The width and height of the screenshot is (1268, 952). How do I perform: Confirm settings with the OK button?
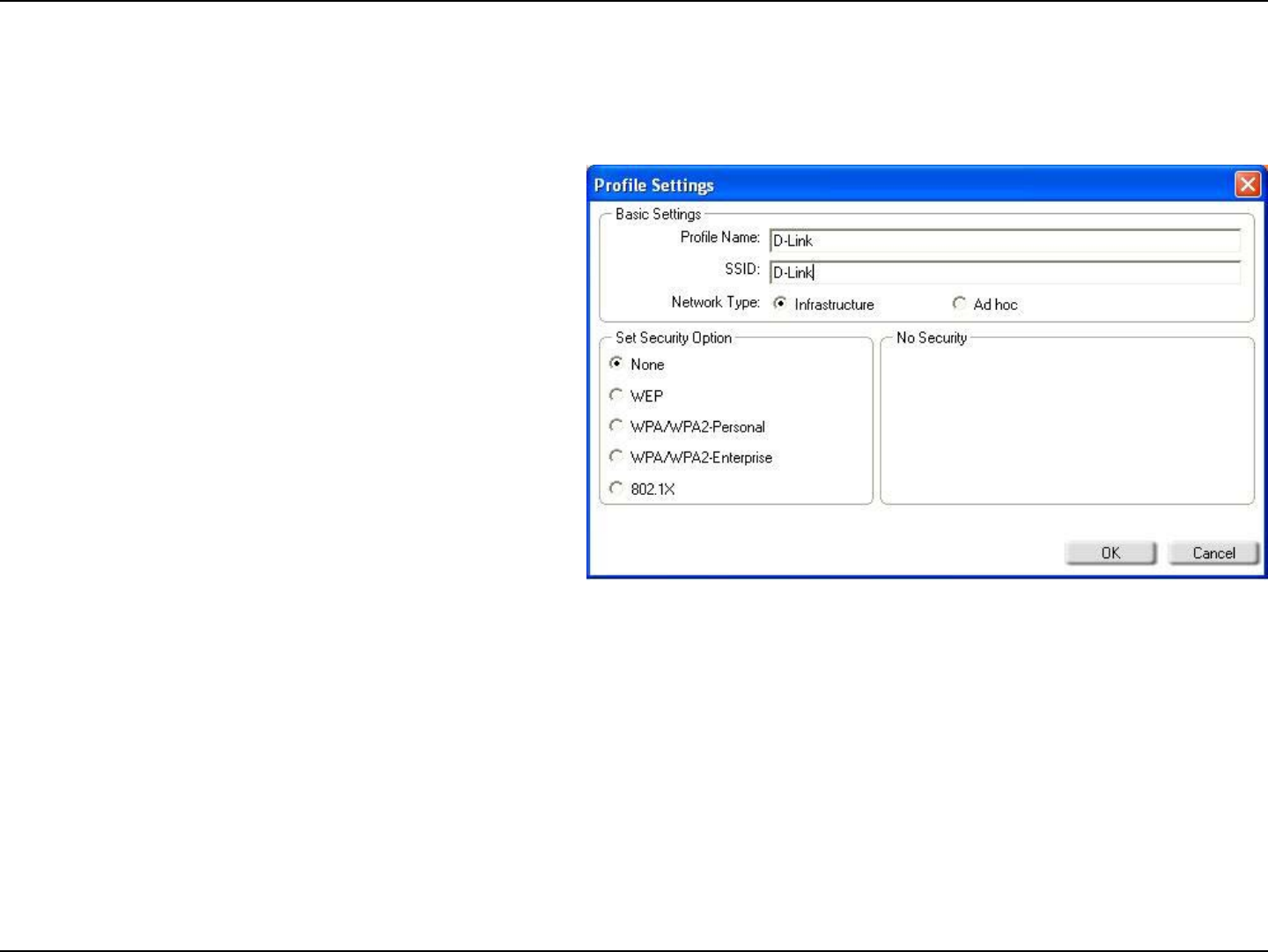pyautogui.click(x=1110, y=553)
